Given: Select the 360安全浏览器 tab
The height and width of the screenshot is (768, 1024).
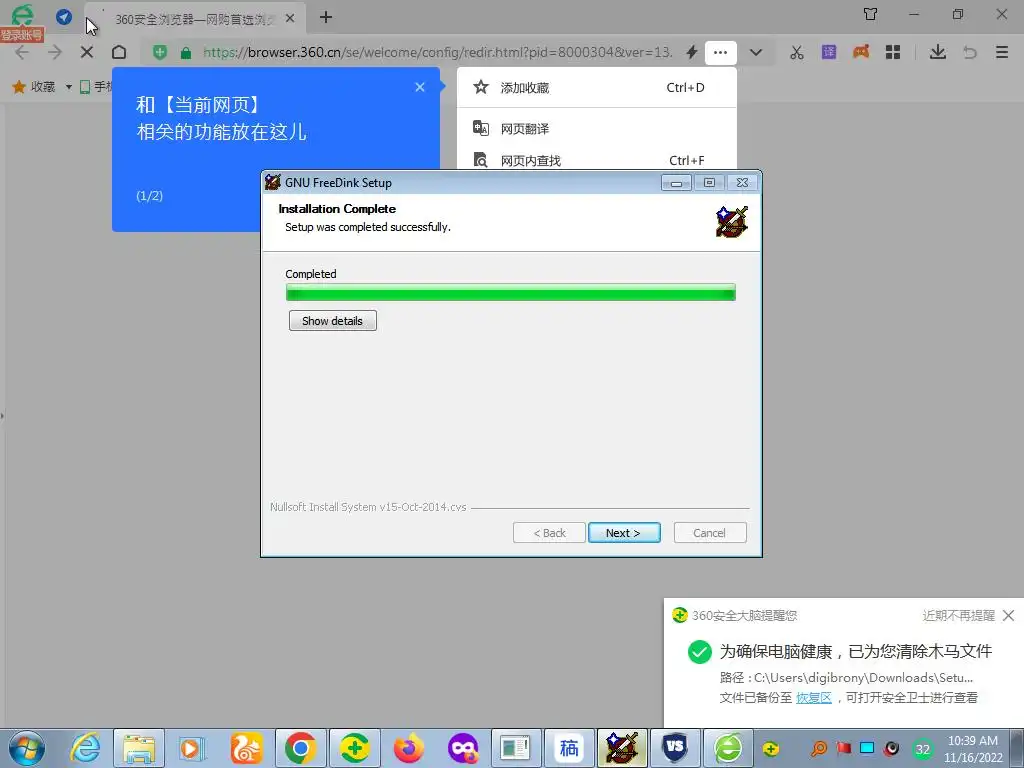Looking at the screenshot, I should (x=196, y=19).
